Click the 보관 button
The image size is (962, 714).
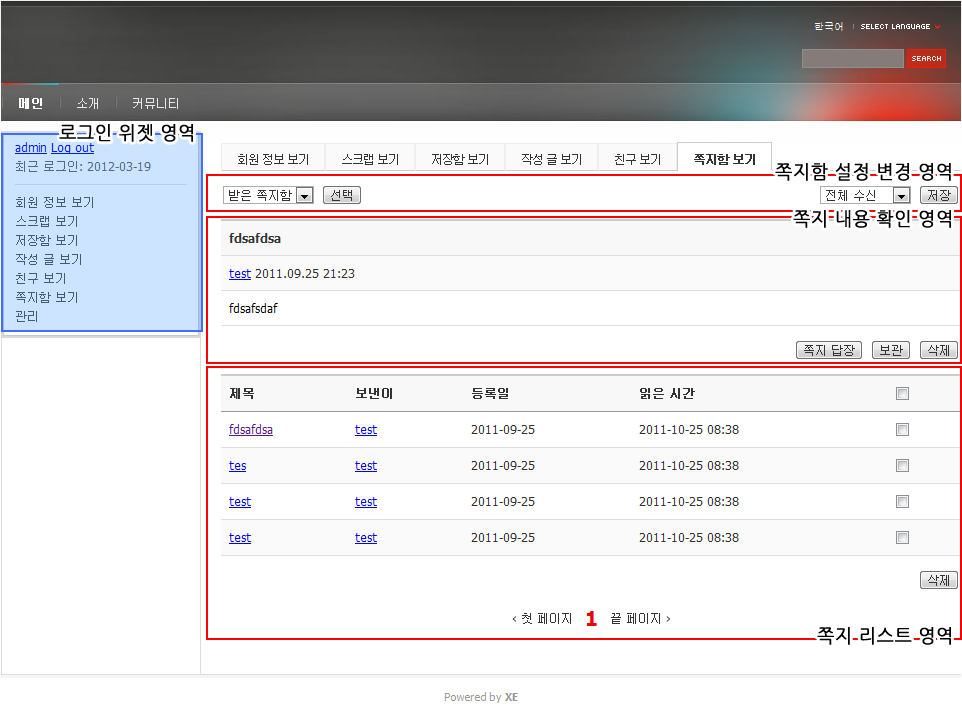890,350
